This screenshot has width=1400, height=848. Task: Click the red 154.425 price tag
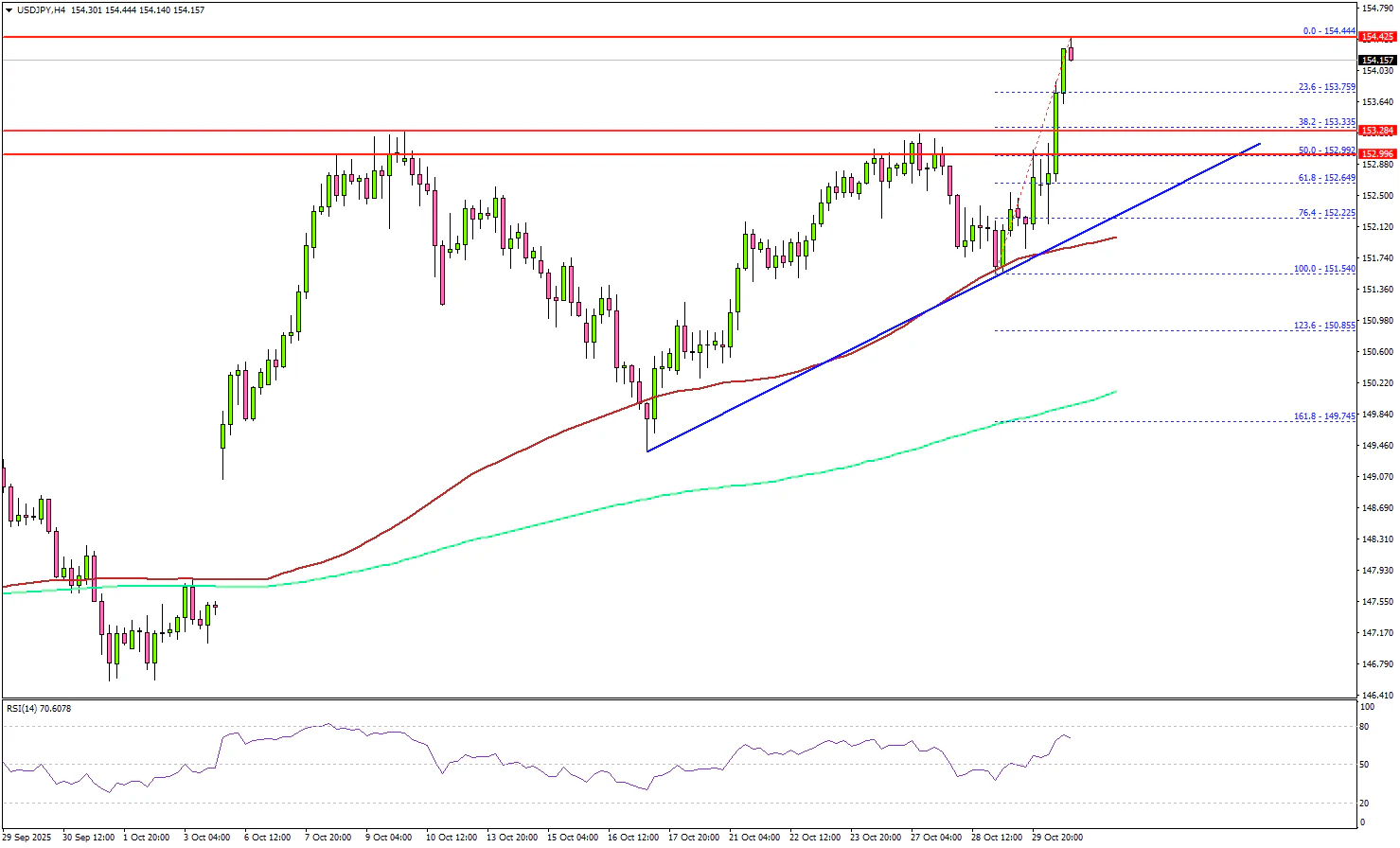click(1376, 37)
